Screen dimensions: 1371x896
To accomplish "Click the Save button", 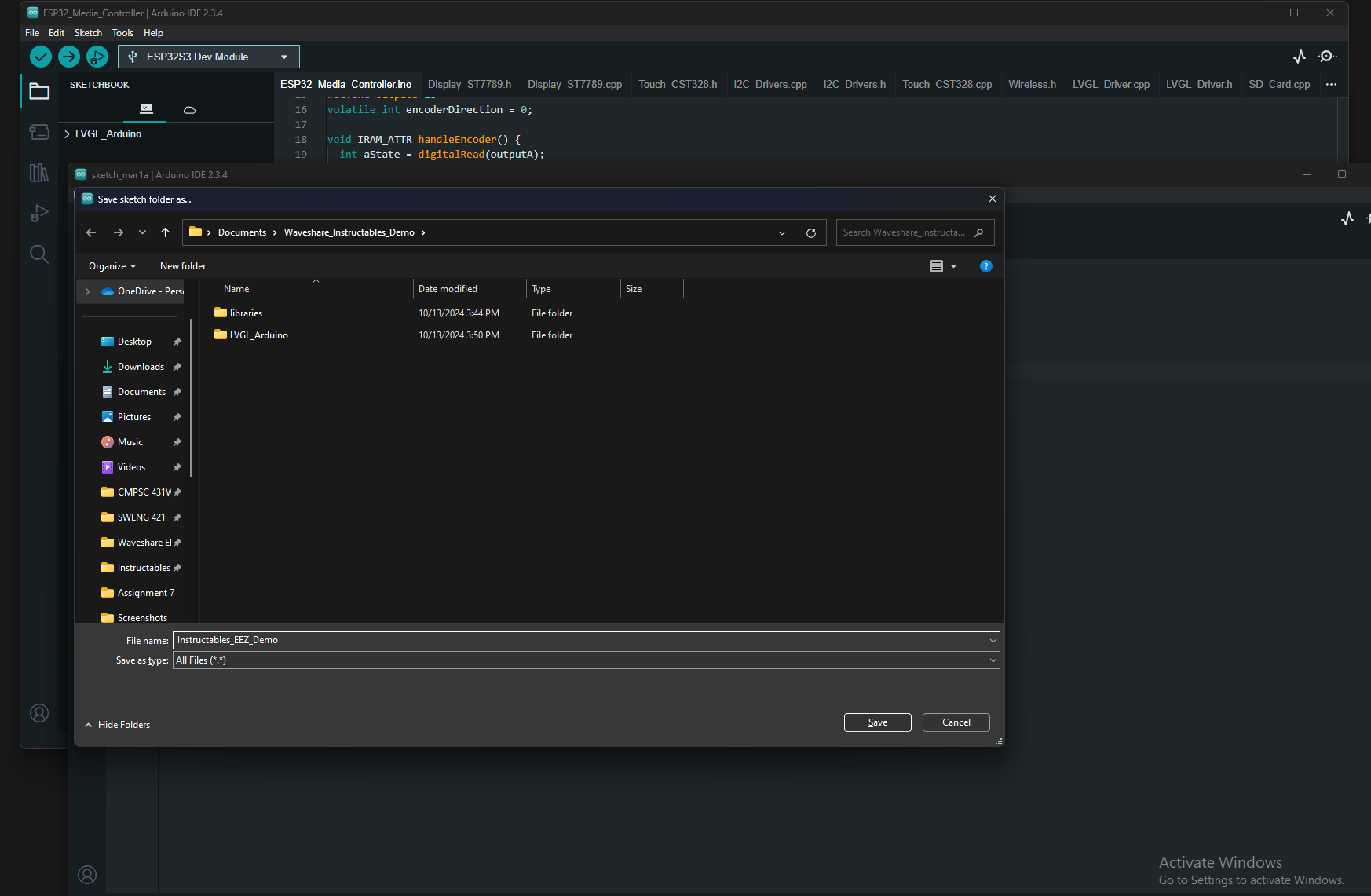I will pos(878,722).
